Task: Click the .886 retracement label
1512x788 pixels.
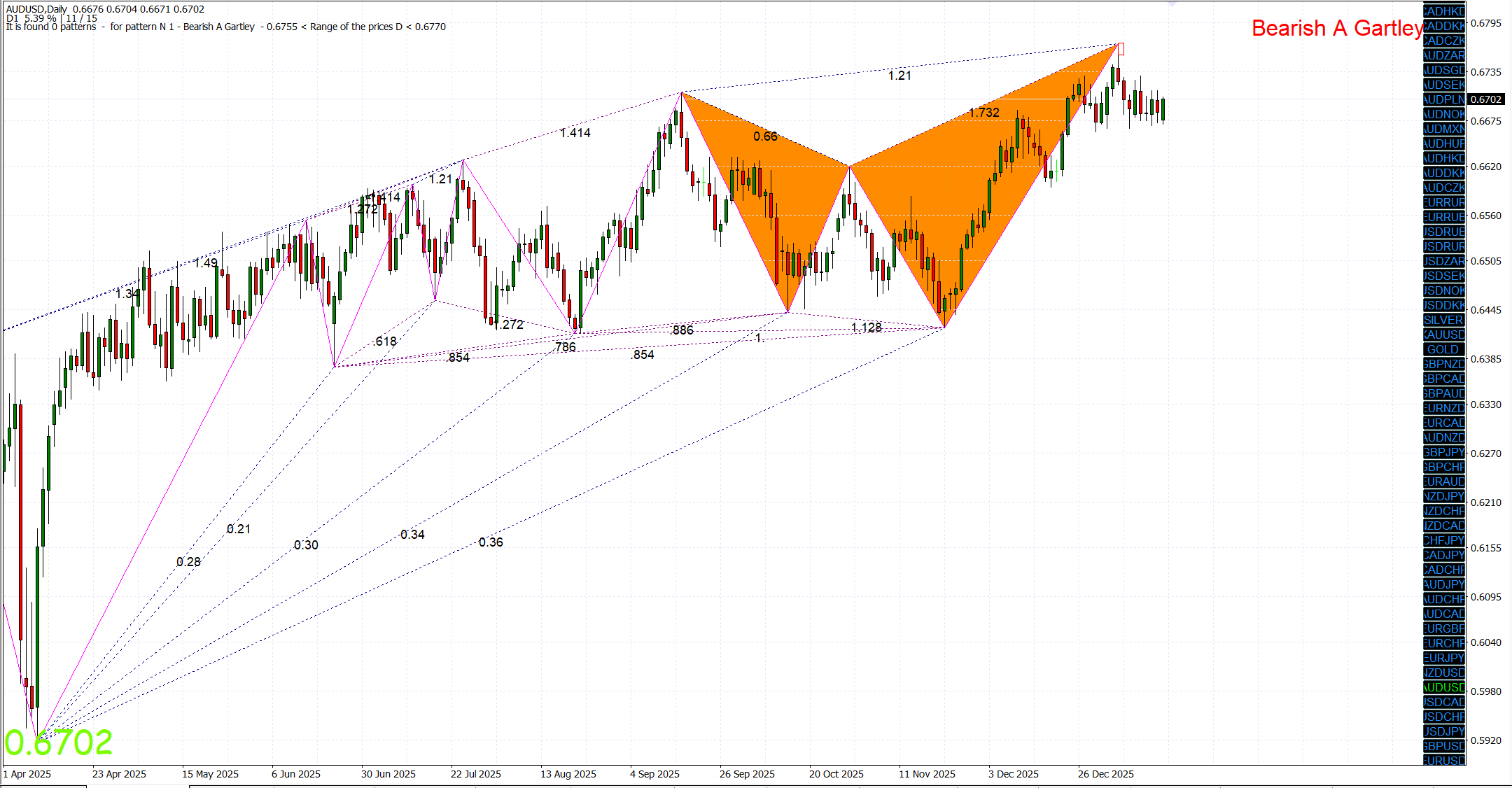Action: [x=682, y=330]
